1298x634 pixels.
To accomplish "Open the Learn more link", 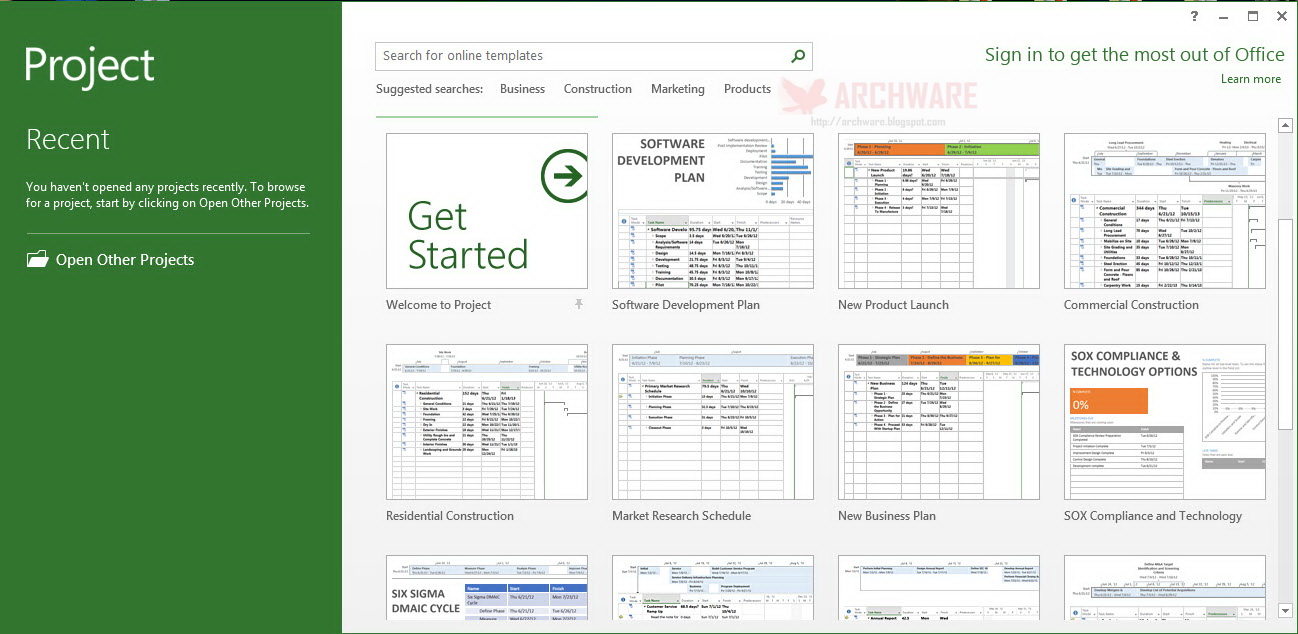I will point(1251,79).
